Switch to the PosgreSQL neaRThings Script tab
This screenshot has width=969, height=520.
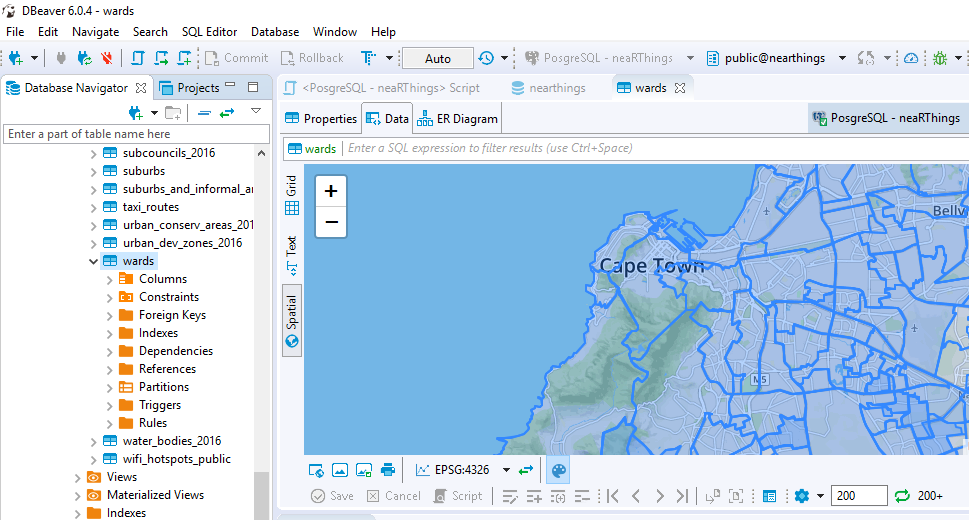pos(381,88)
